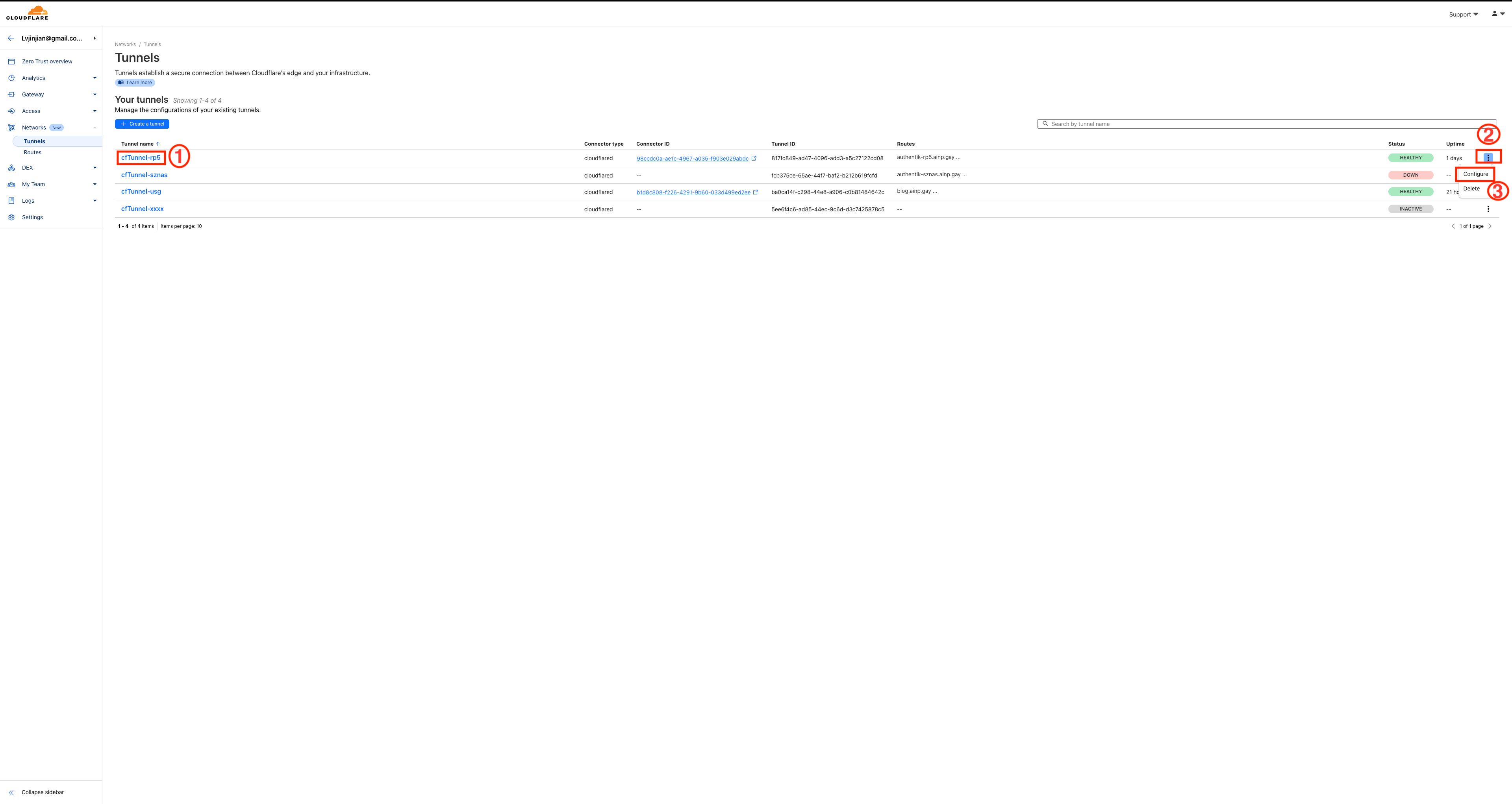Choose Configure from the row menu

tap(1476, 174)
